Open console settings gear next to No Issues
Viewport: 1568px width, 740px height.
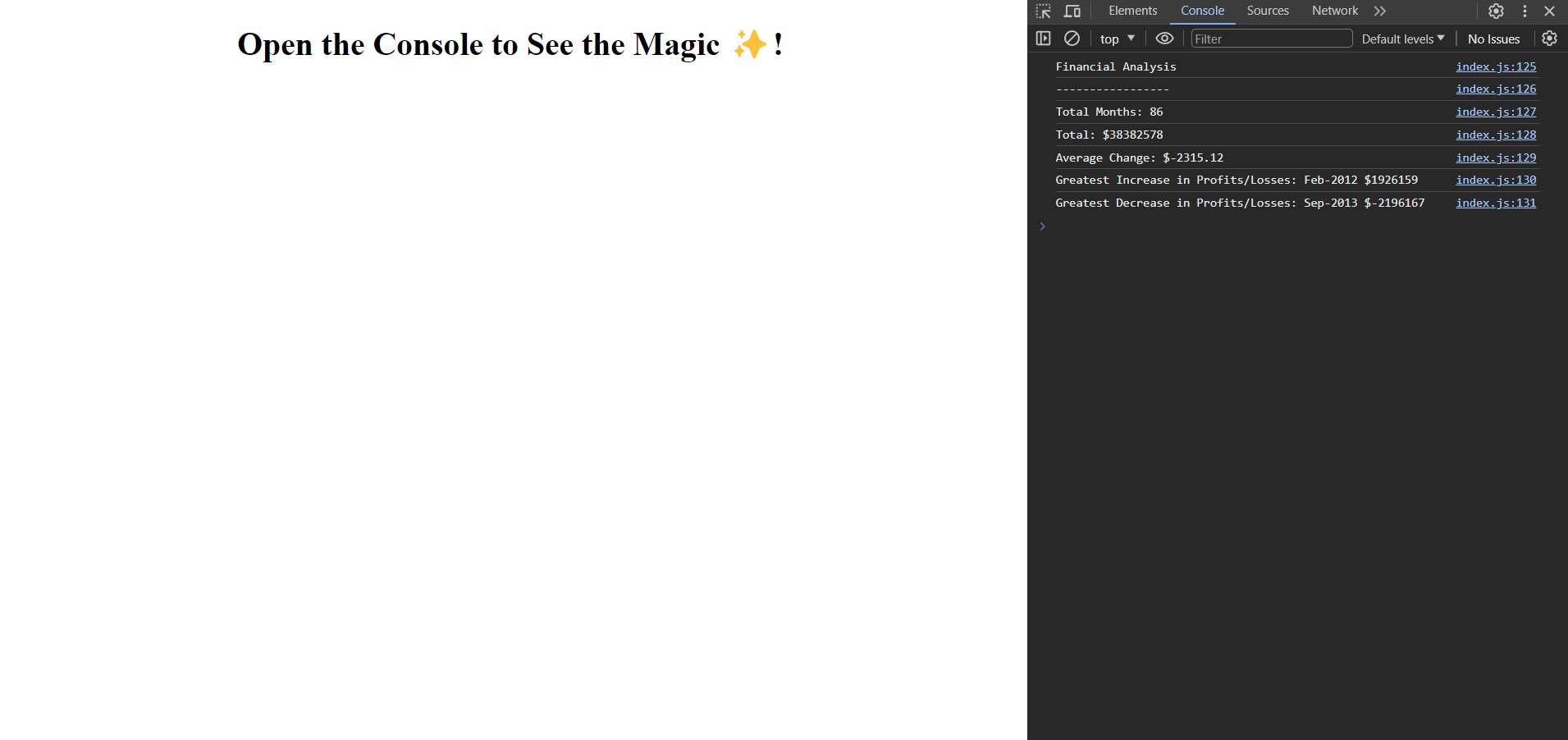point(1549,39)
